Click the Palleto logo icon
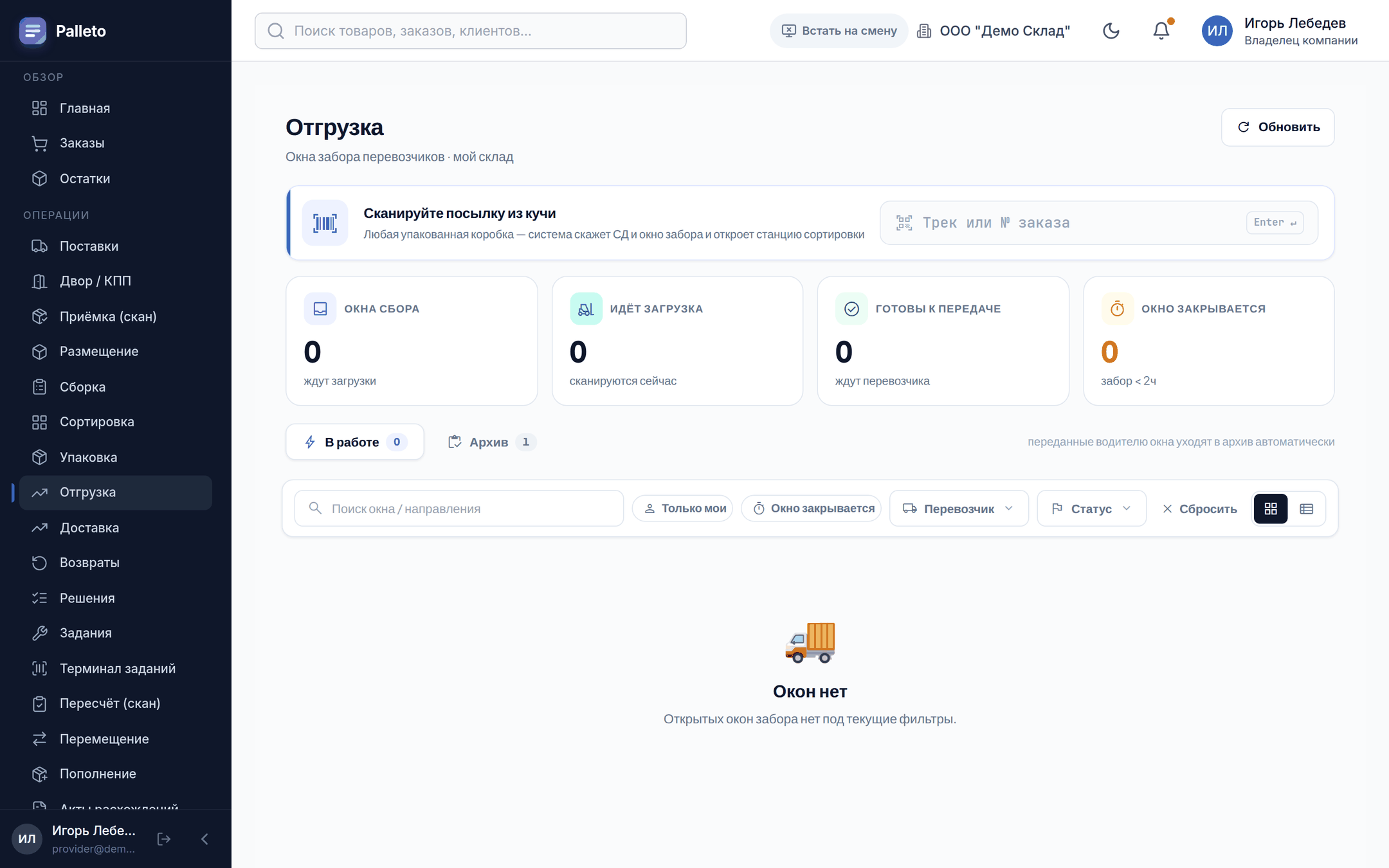1389x868 pixels. [33, 31]
